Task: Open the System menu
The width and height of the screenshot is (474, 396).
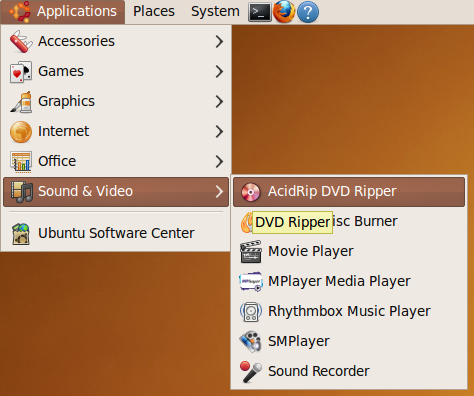Action: coord(215,12)
